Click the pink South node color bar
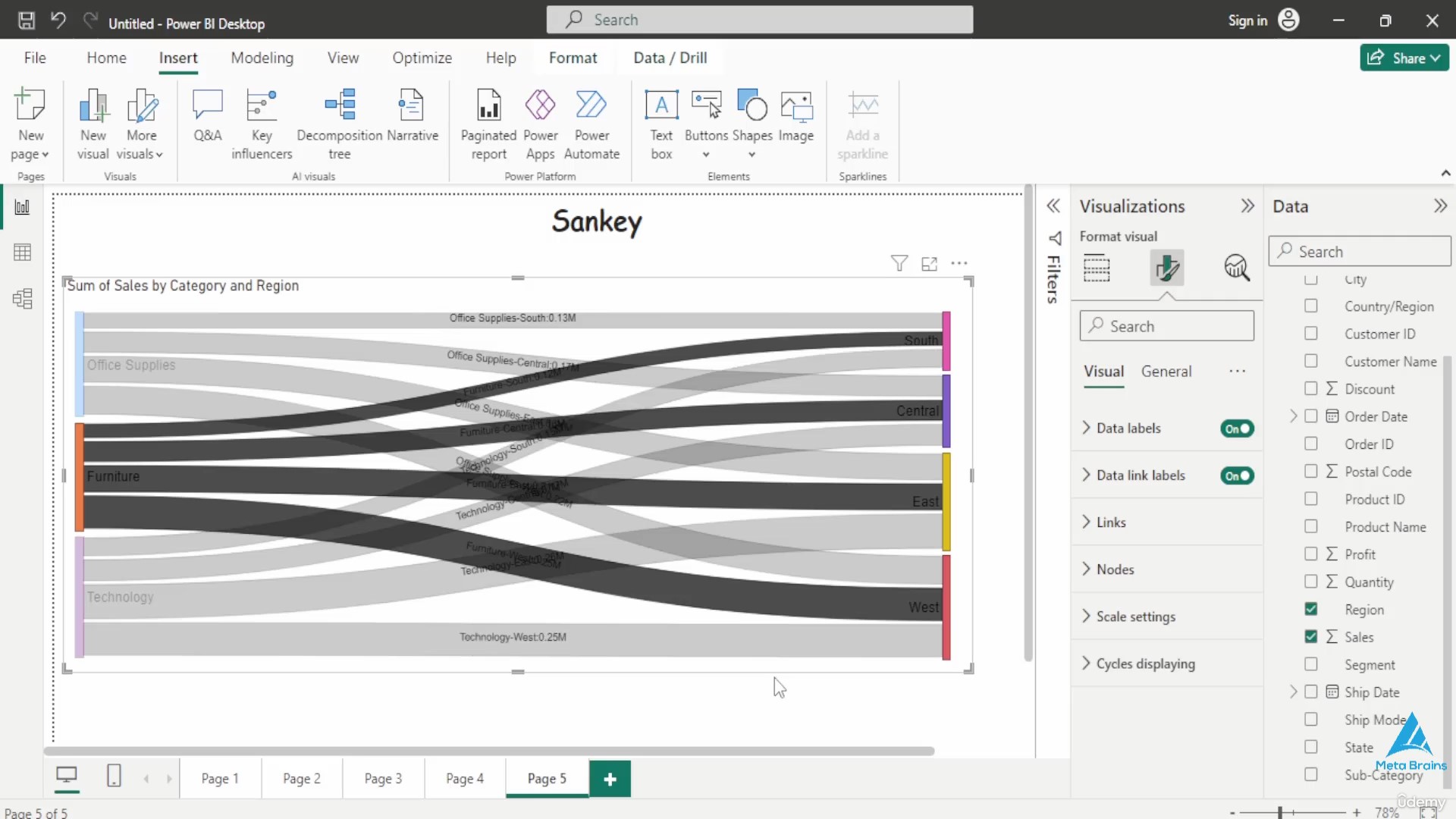This screenshot has height=819, width=1456. (x=946, y=340)
